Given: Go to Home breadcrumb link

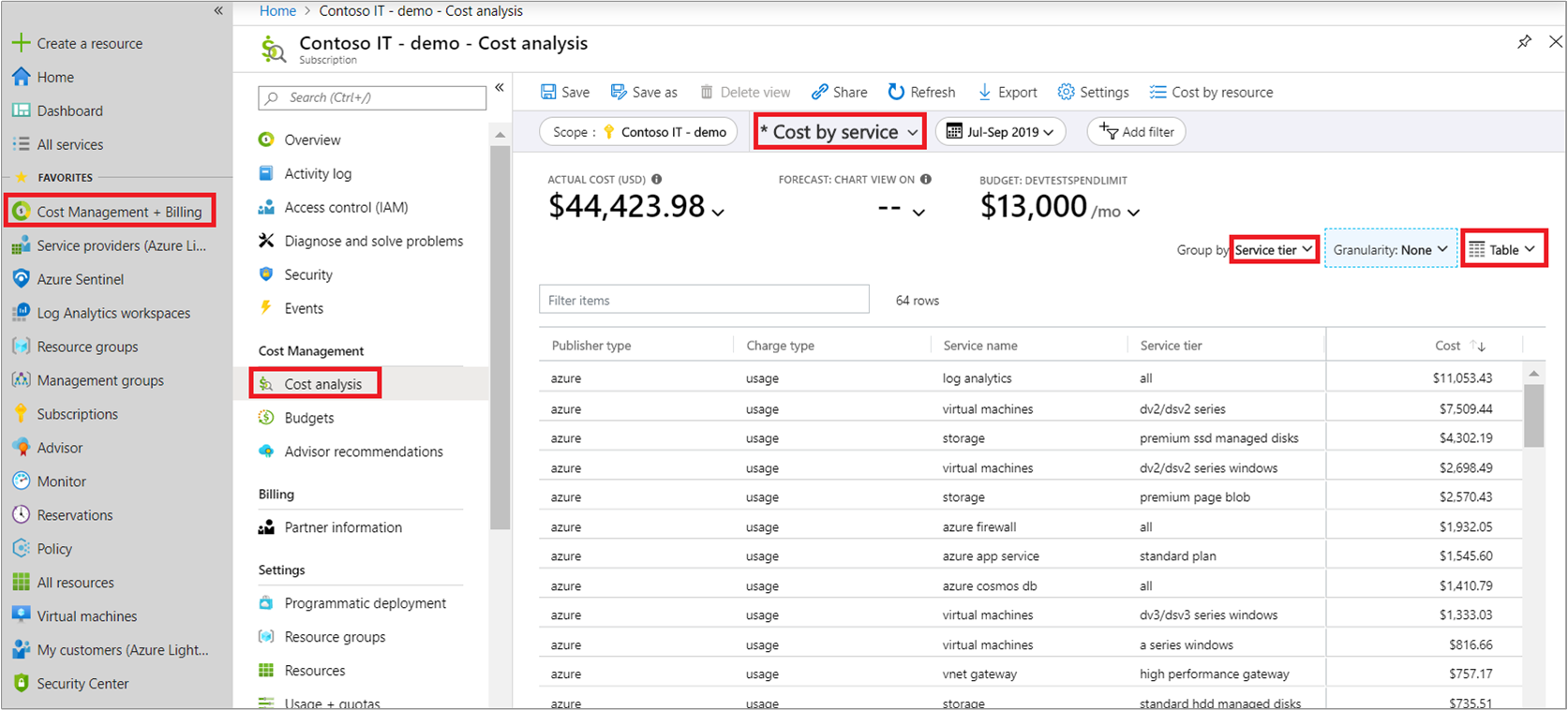Looking at the screenshot, I should coord(277,11).
